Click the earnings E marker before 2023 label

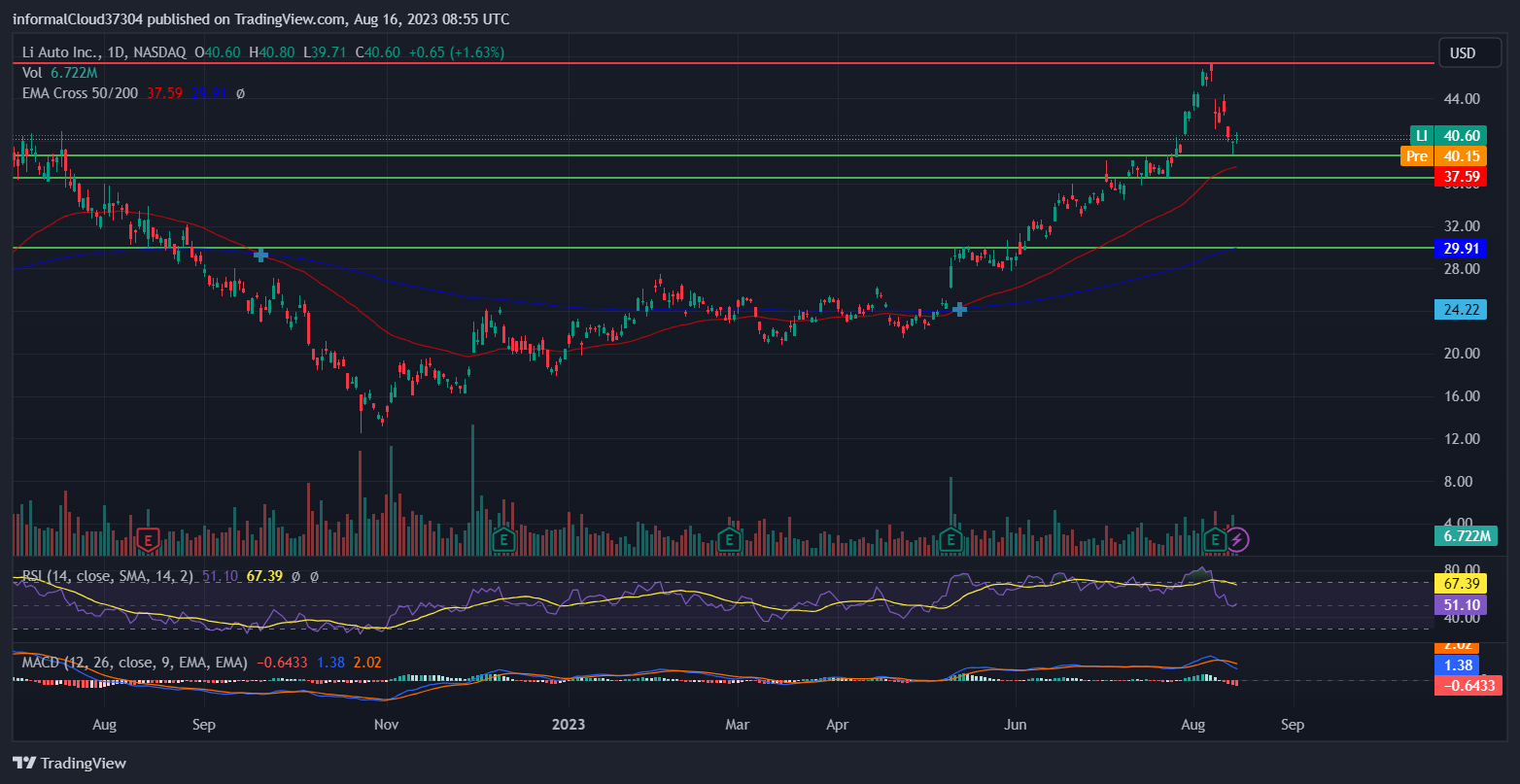(502, 538)
